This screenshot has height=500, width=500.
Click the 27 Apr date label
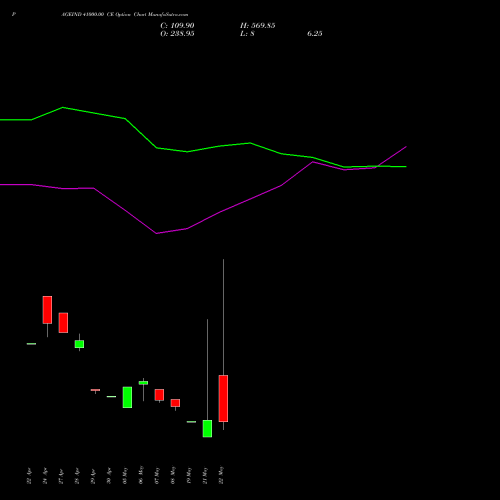(x=61, y=476)
